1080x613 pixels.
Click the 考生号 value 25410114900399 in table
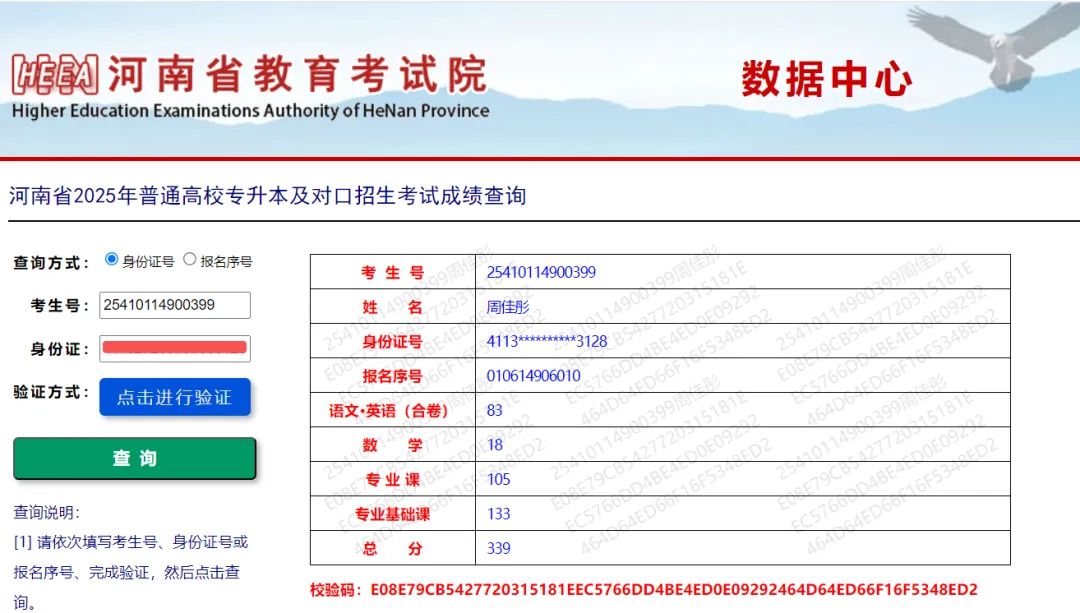(x=541, y=272)
